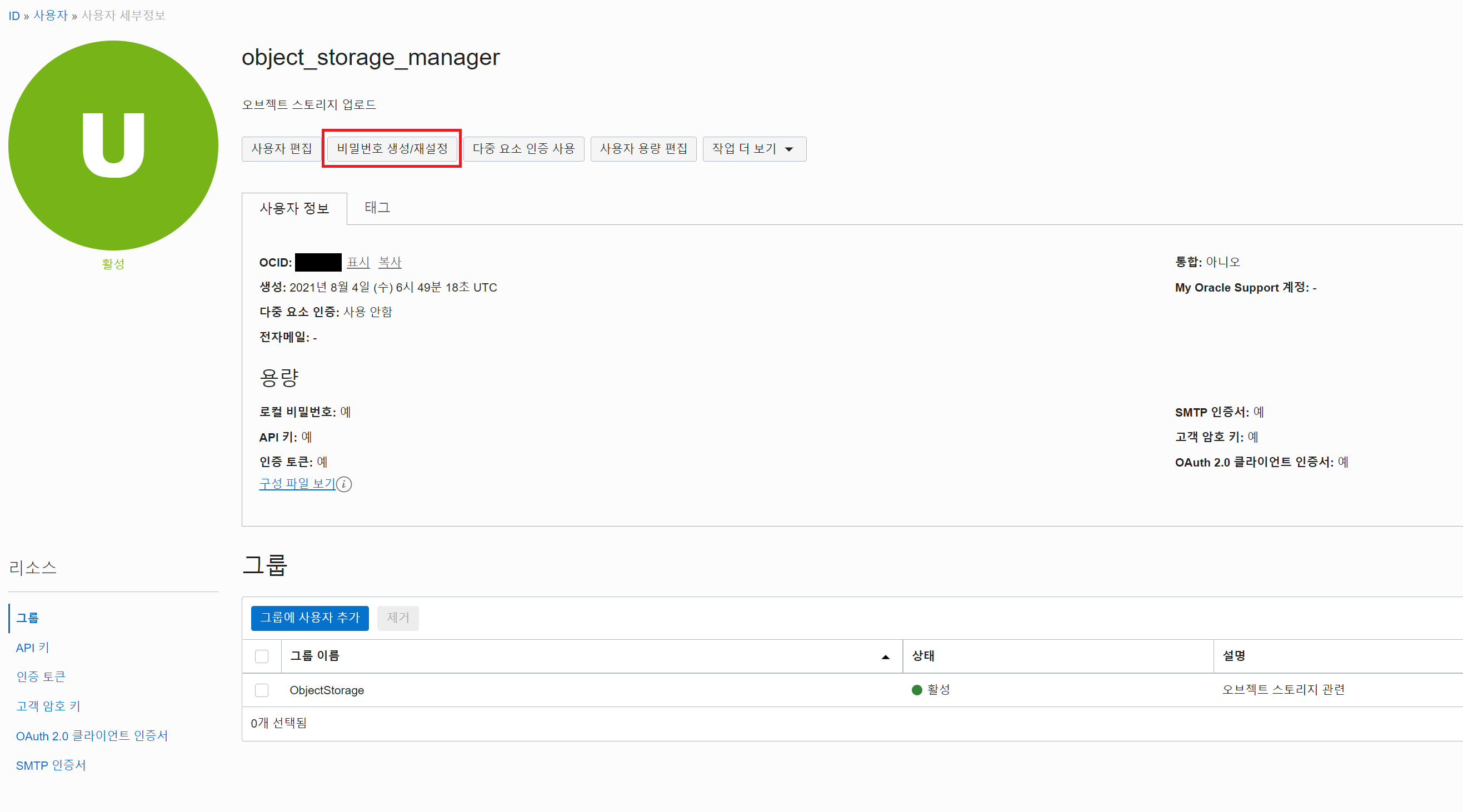Click 사용자 편집 button

click(x=281, y=149)
